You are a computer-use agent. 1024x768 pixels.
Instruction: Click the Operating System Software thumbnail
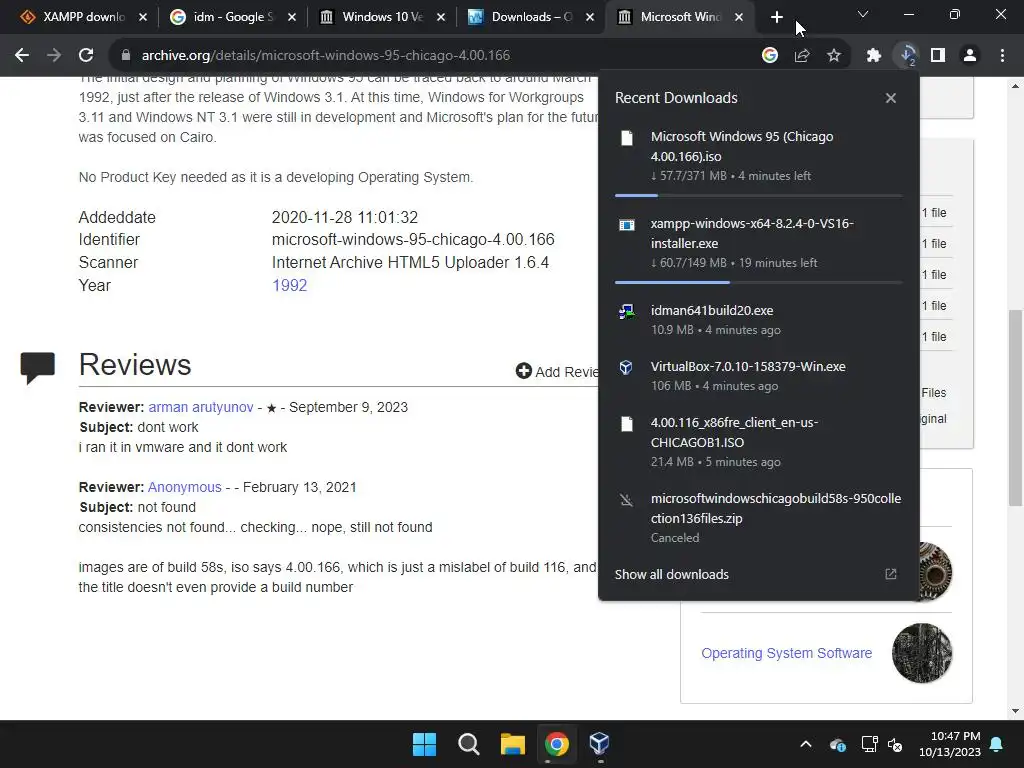click(x=922, y=653)
